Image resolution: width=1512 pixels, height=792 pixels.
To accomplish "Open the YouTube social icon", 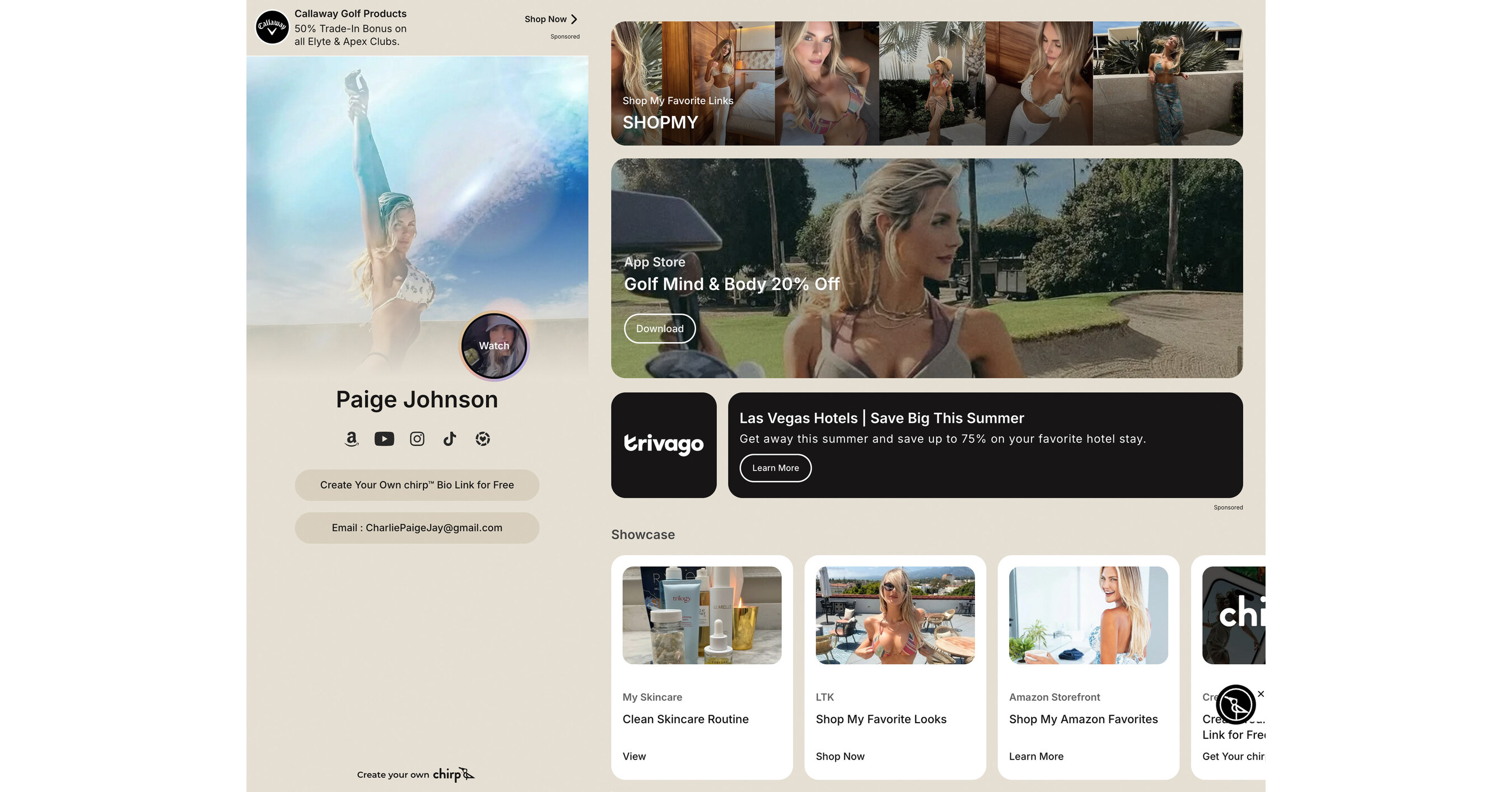I will [x=385, y=439].
